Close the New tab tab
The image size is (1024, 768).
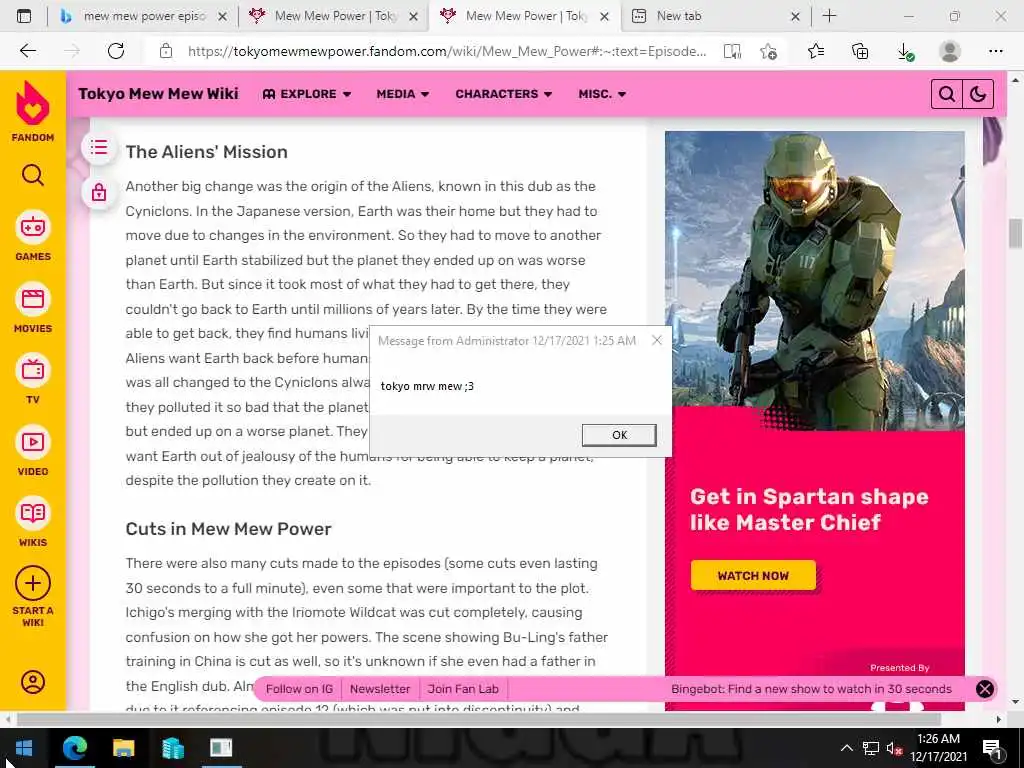coord(795,16)
